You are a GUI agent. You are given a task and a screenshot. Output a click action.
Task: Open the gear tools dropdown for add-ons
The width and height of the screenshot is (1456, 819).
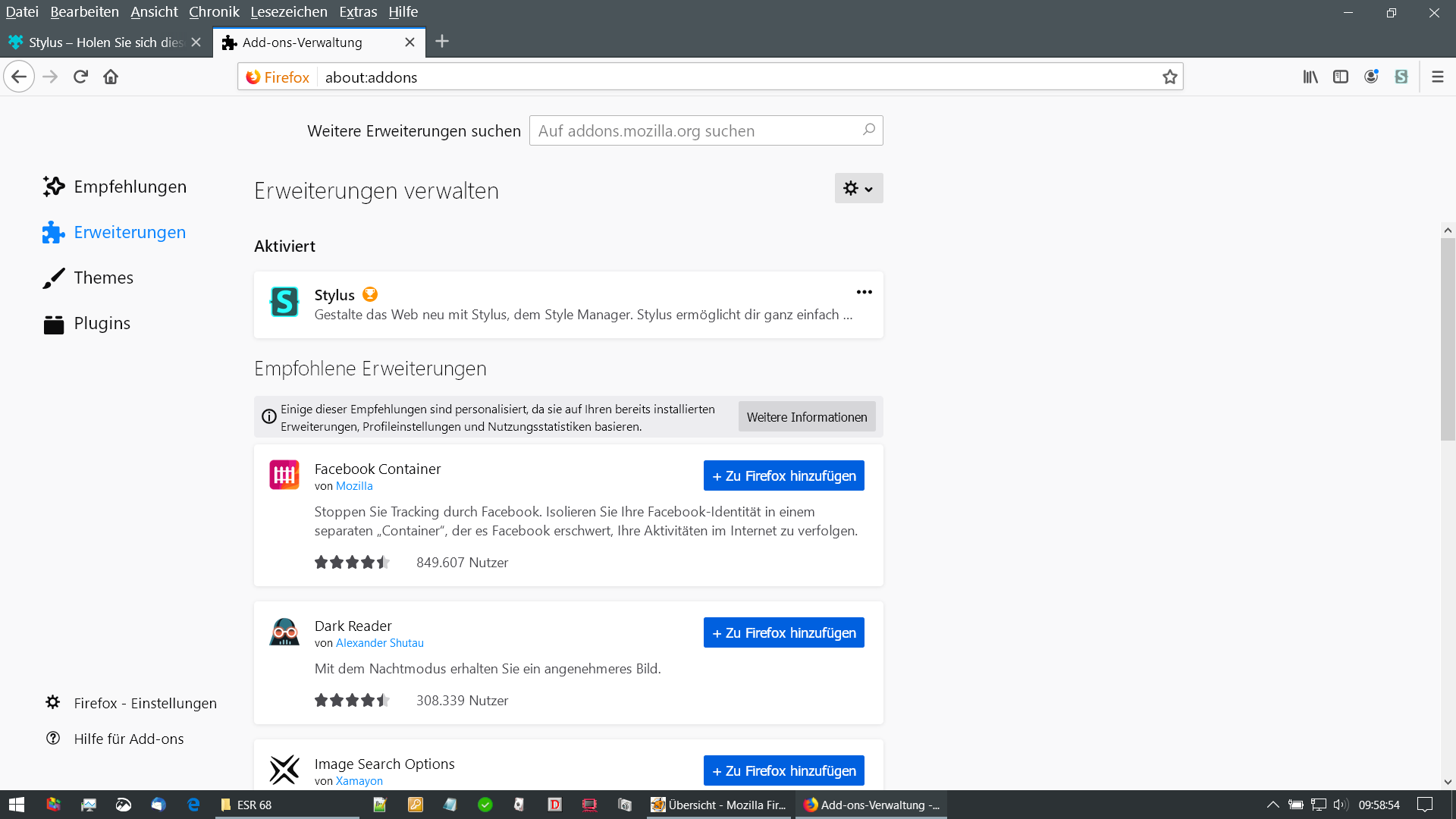click(858, 188)
